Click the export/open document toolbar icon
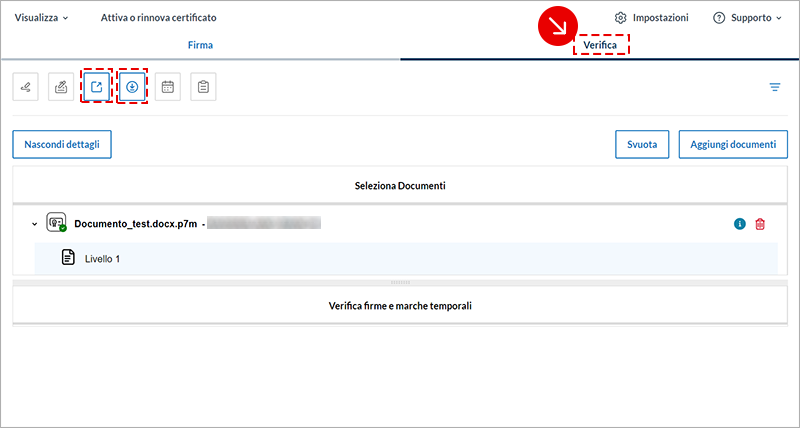 pos(97,87)
